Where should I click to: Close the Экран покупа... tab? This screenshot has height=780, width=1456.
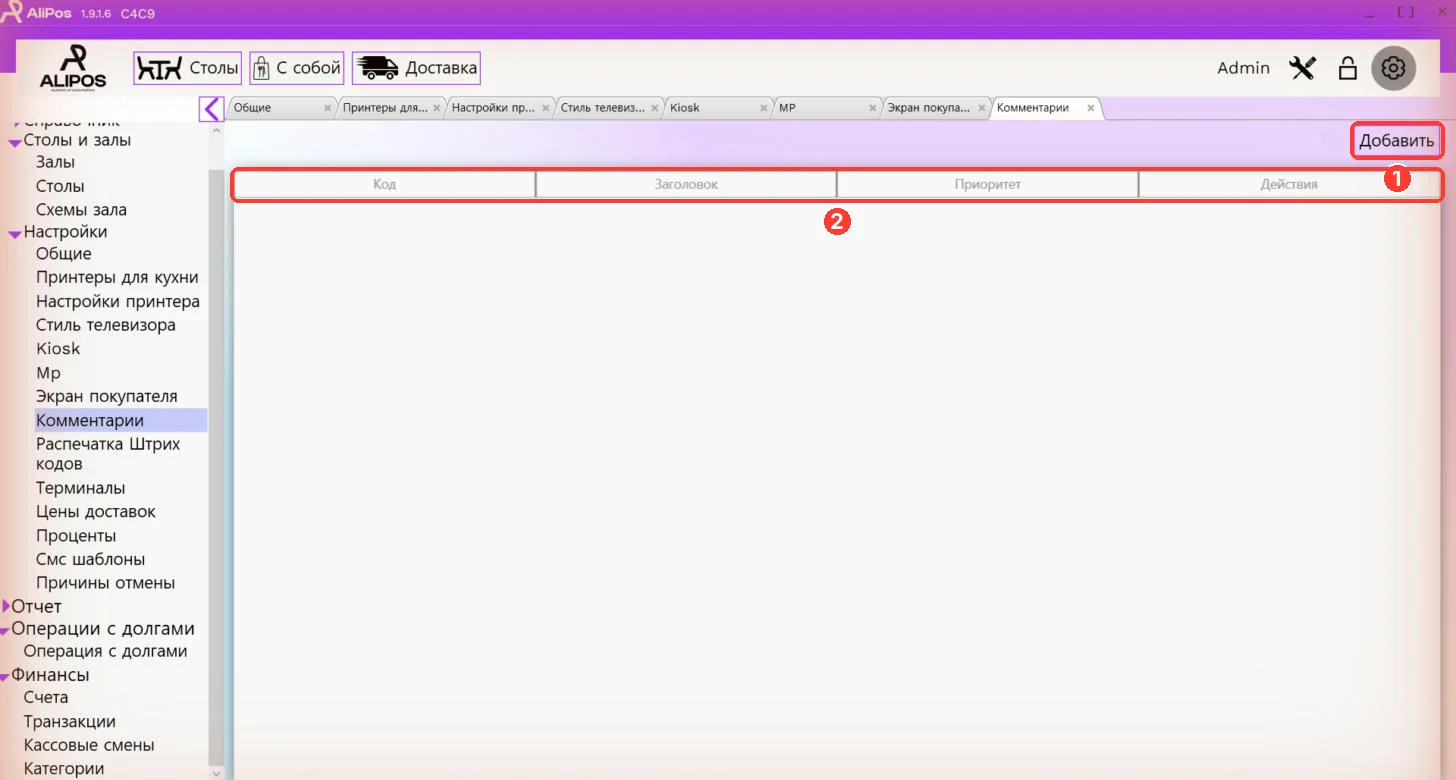(x=982, y=108)
